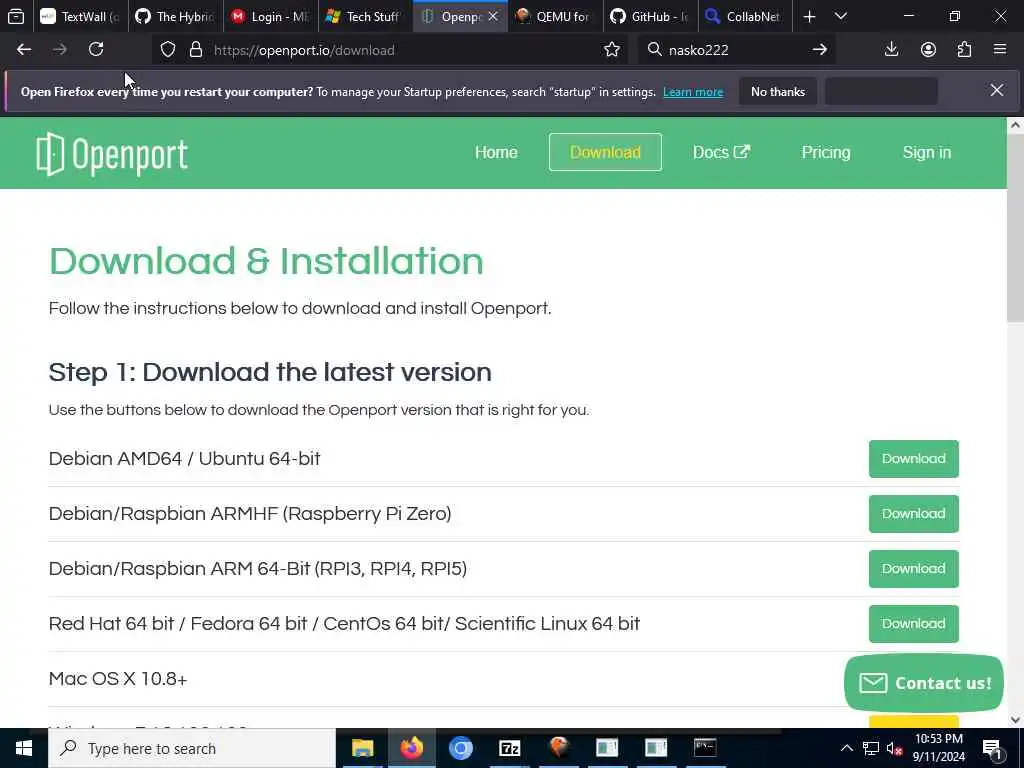
Task: Click the Download & Installation heading
Action: [266, 261]
